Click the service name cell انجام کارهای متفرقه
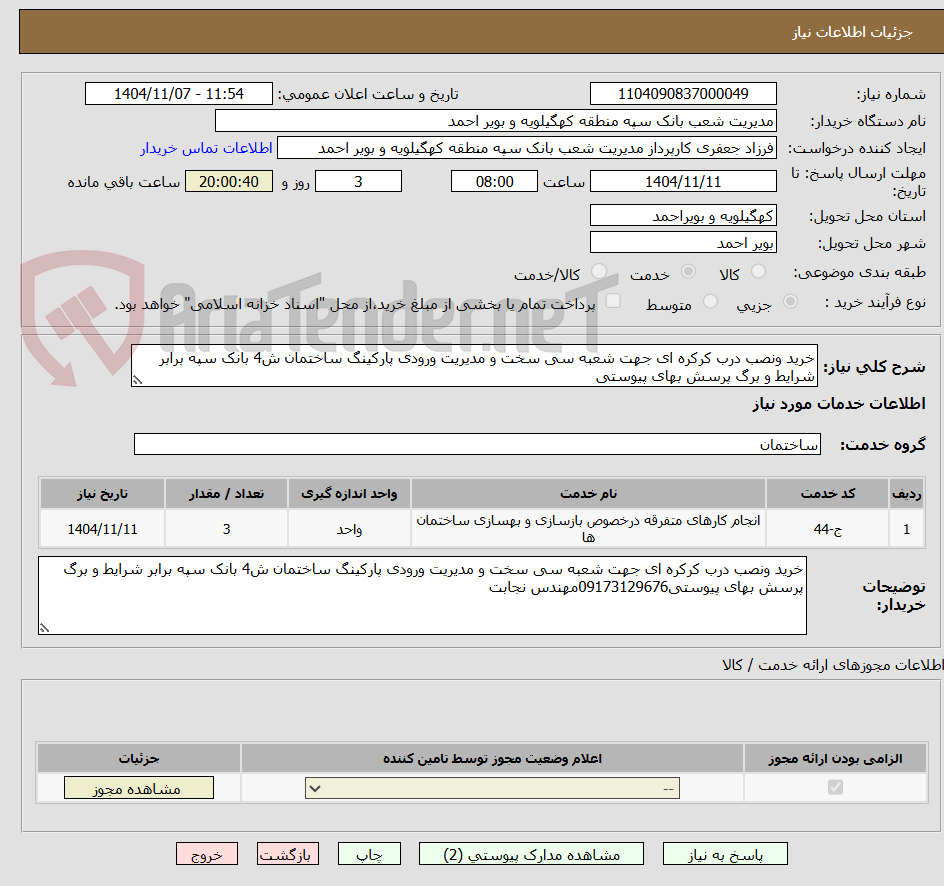The image size is (944, 886). click(x=588, y=529)
